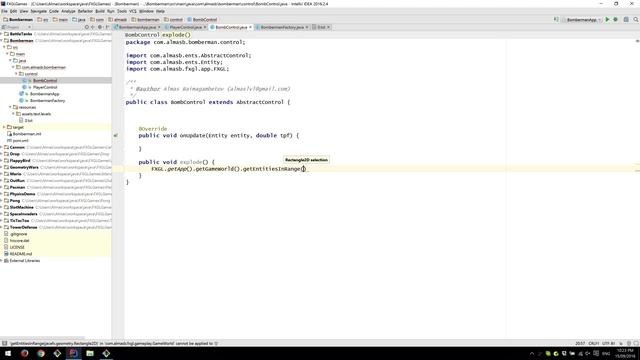The width and height of the screenshot is (640, 360).
Task: Open Project panel settings gear icon
Action: click(100, 27)
